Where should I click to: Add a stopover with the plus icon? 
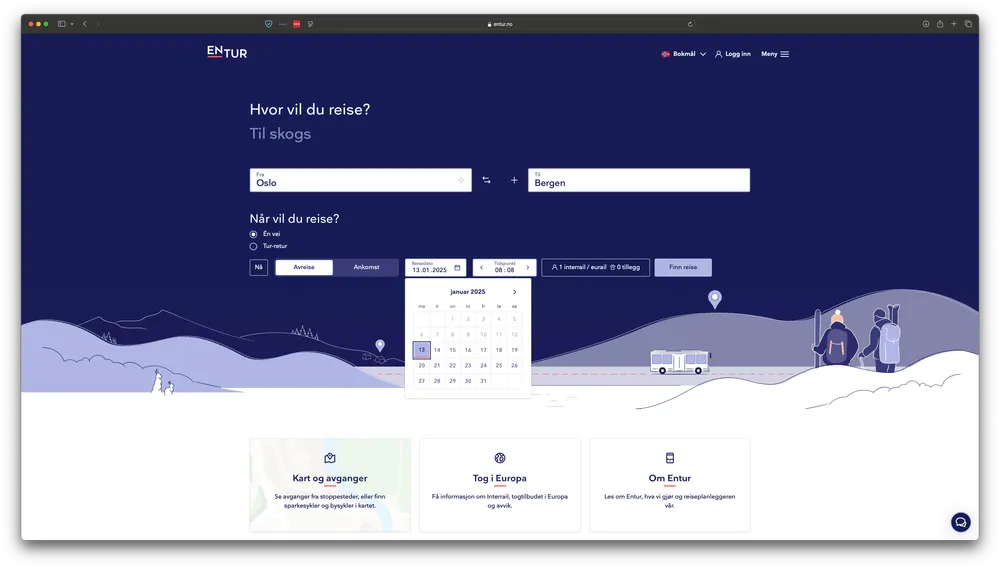coord(514,180)
